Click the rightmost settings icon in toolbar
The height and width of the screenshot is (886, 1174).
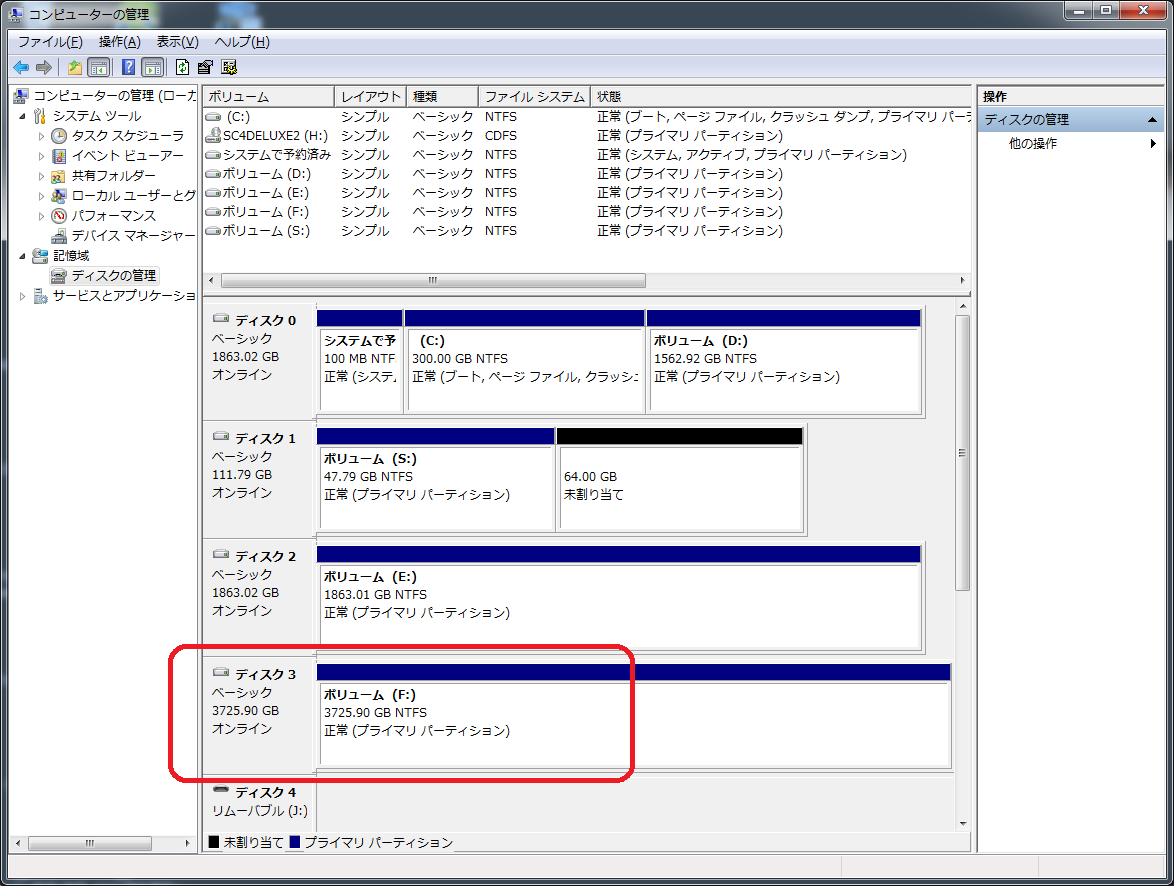click(229, 67)
